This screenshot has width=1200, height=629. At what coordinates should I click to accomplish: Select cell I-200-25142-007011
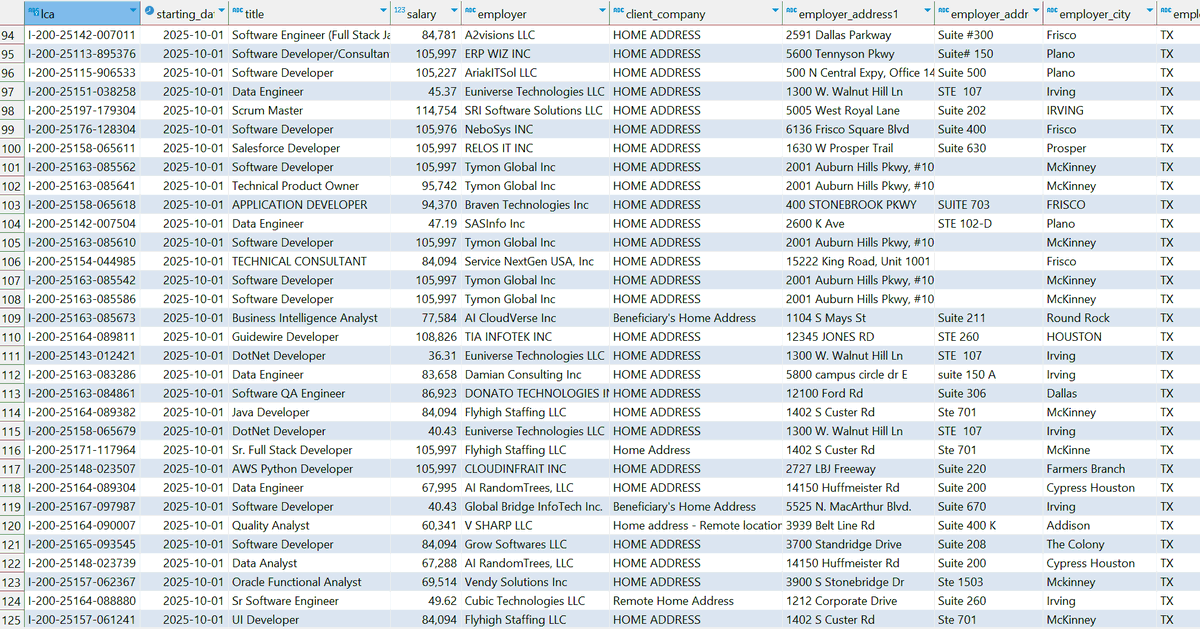[x=83, y=35]
